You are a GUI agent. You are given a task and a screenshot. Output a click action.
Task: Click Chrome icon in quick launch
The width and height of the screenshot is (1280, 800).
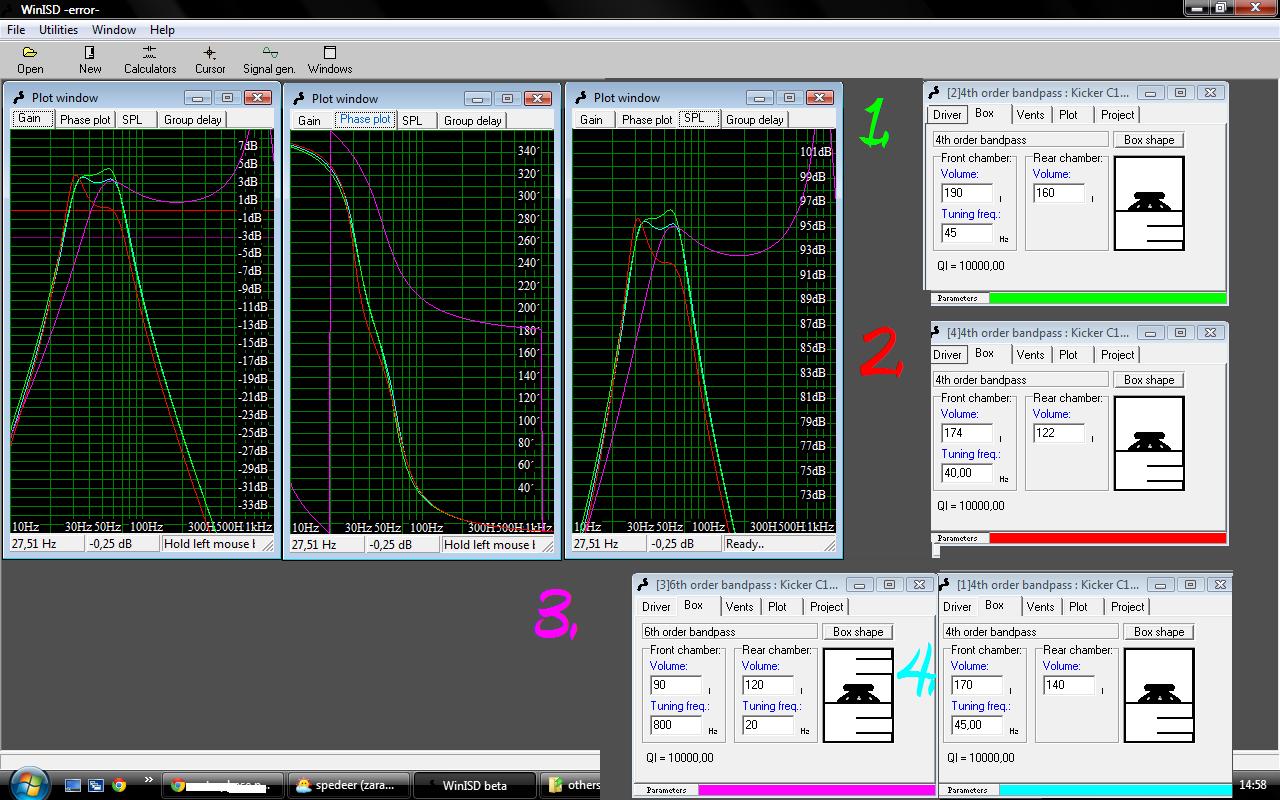(119, 785)
